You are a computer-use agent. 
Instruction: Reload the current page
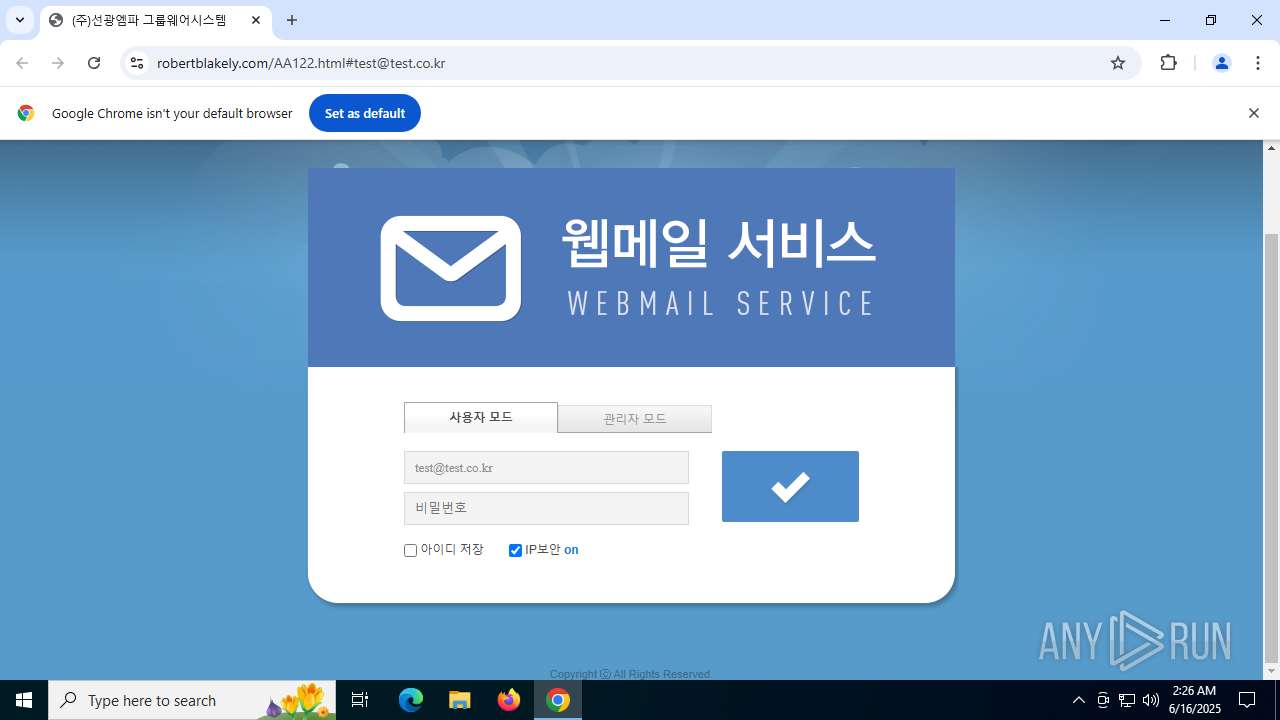point(94,63)
